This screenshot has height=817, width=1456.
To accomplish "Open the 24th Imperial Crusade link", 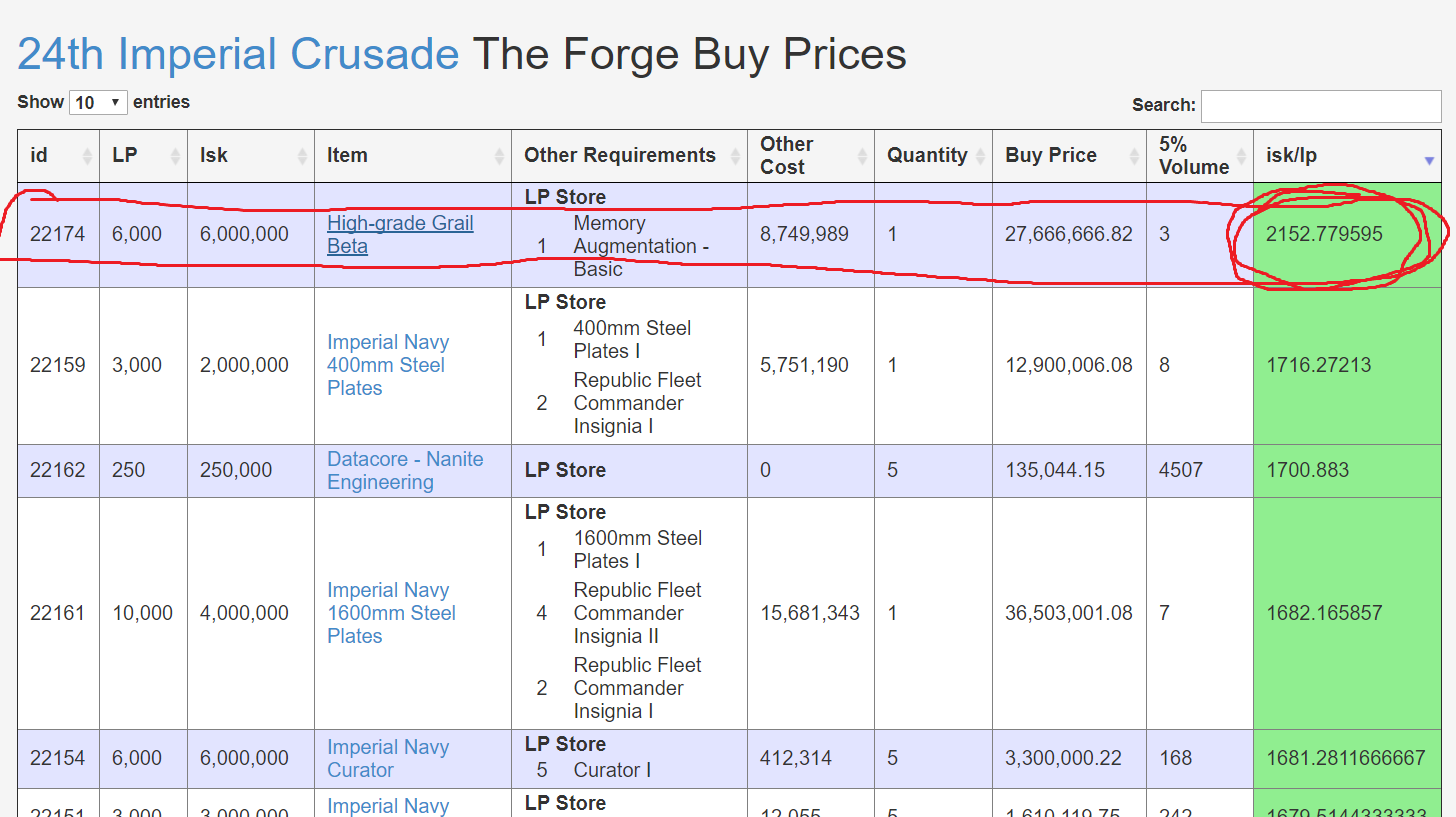I will 238,53.
